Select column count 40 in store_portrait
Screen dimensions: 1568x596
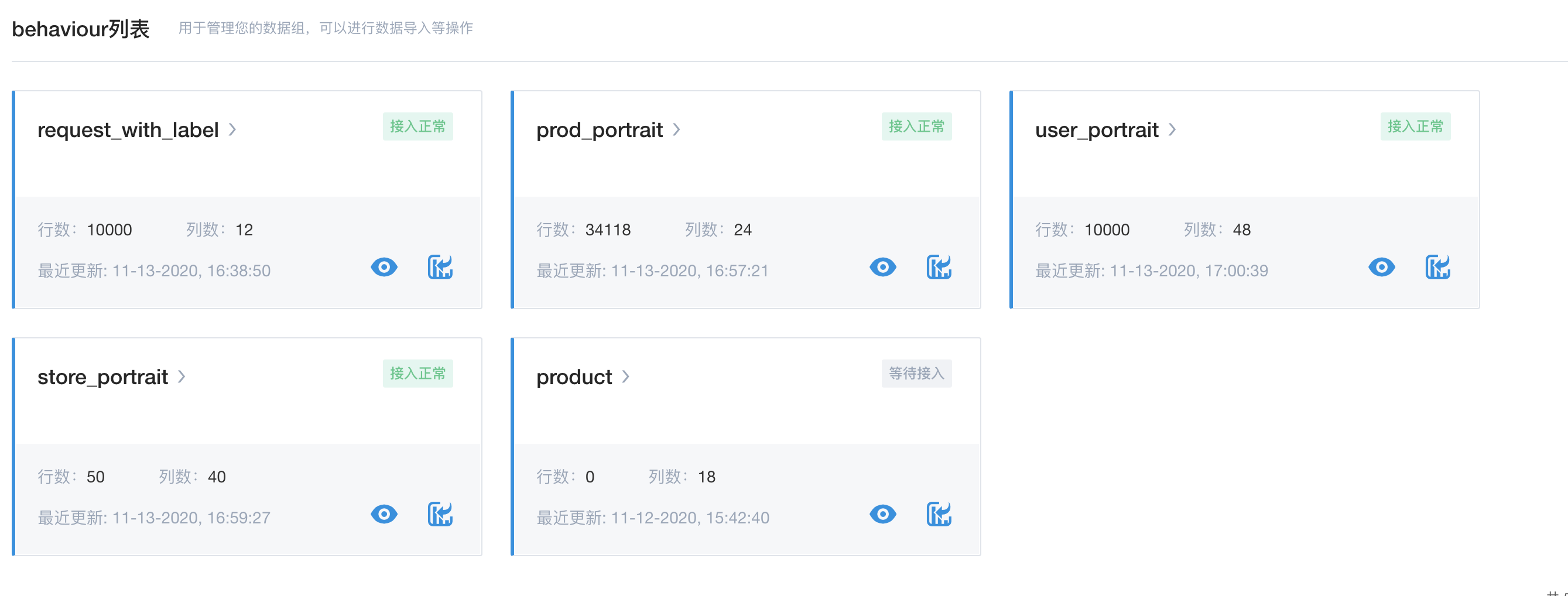pos(217,477)
